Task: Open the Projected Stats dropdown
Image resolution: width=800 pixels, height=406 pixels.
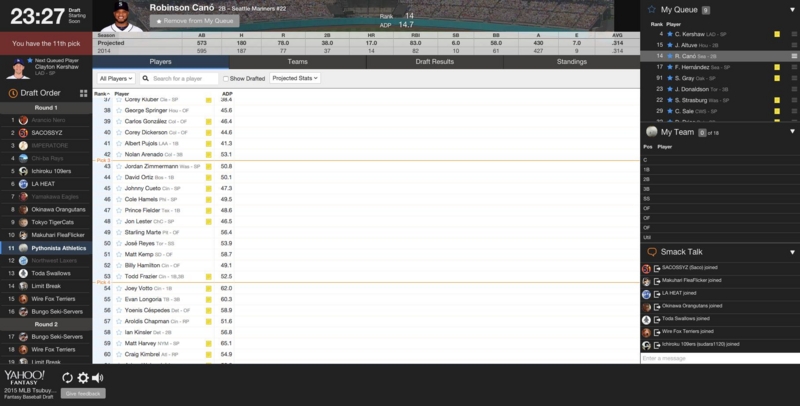Action: 295,78
